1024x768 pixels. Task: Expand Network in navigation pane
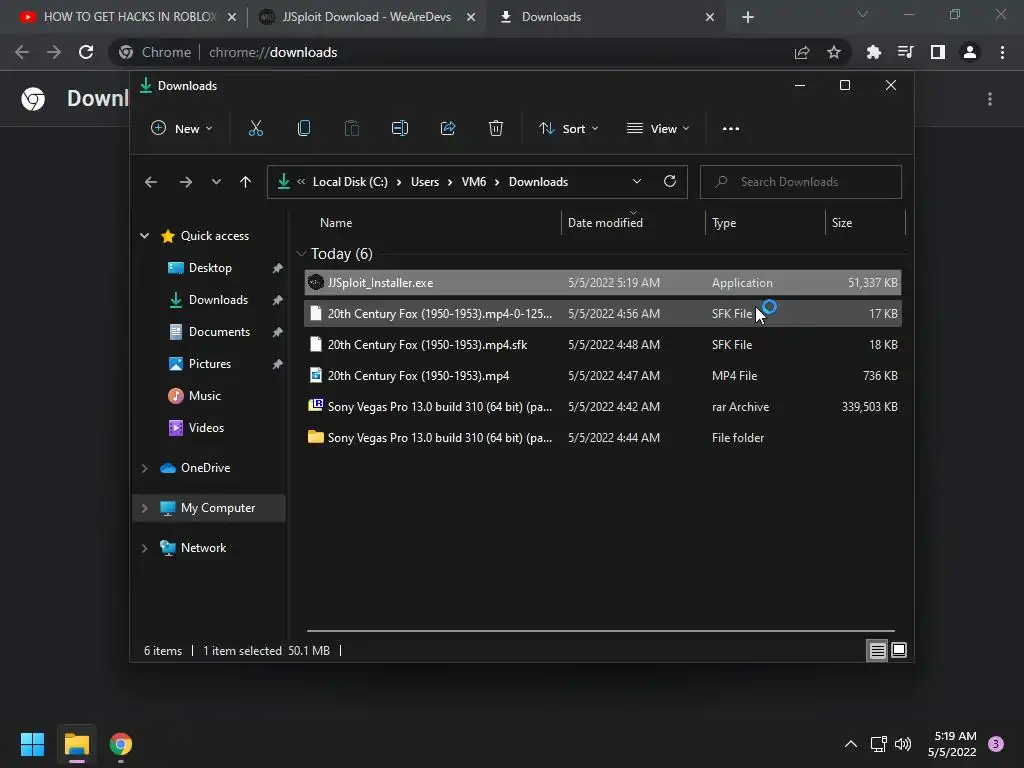tap(144, 548)
